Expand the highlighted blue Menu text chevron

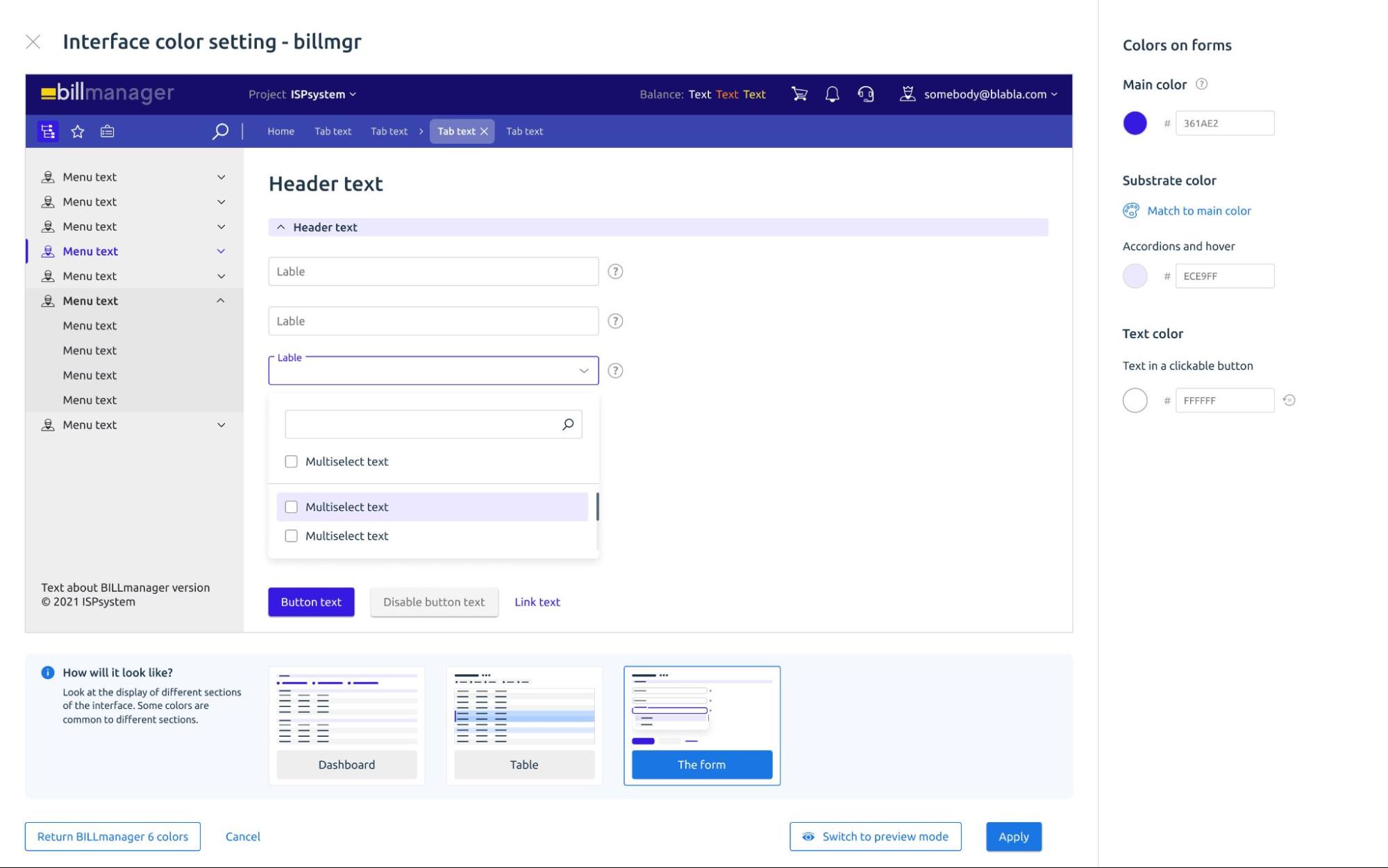pyautogui.click(x=221, y=251)
